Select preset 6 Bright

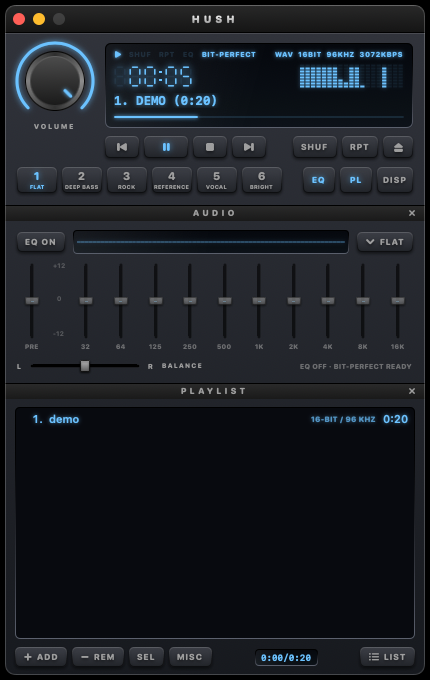tap(261, 180)
